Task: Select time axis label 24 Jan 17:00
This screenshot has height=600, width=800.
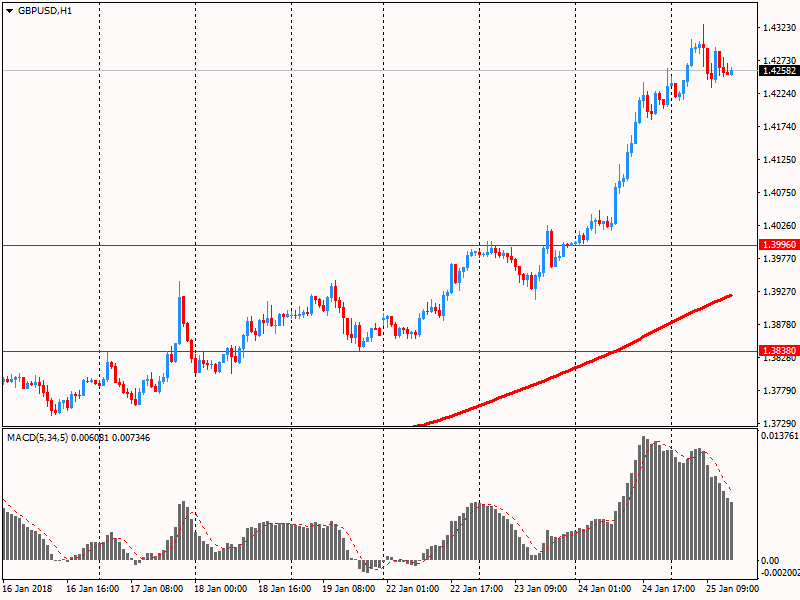Action: pyautogui.click(x=668, y=589)
